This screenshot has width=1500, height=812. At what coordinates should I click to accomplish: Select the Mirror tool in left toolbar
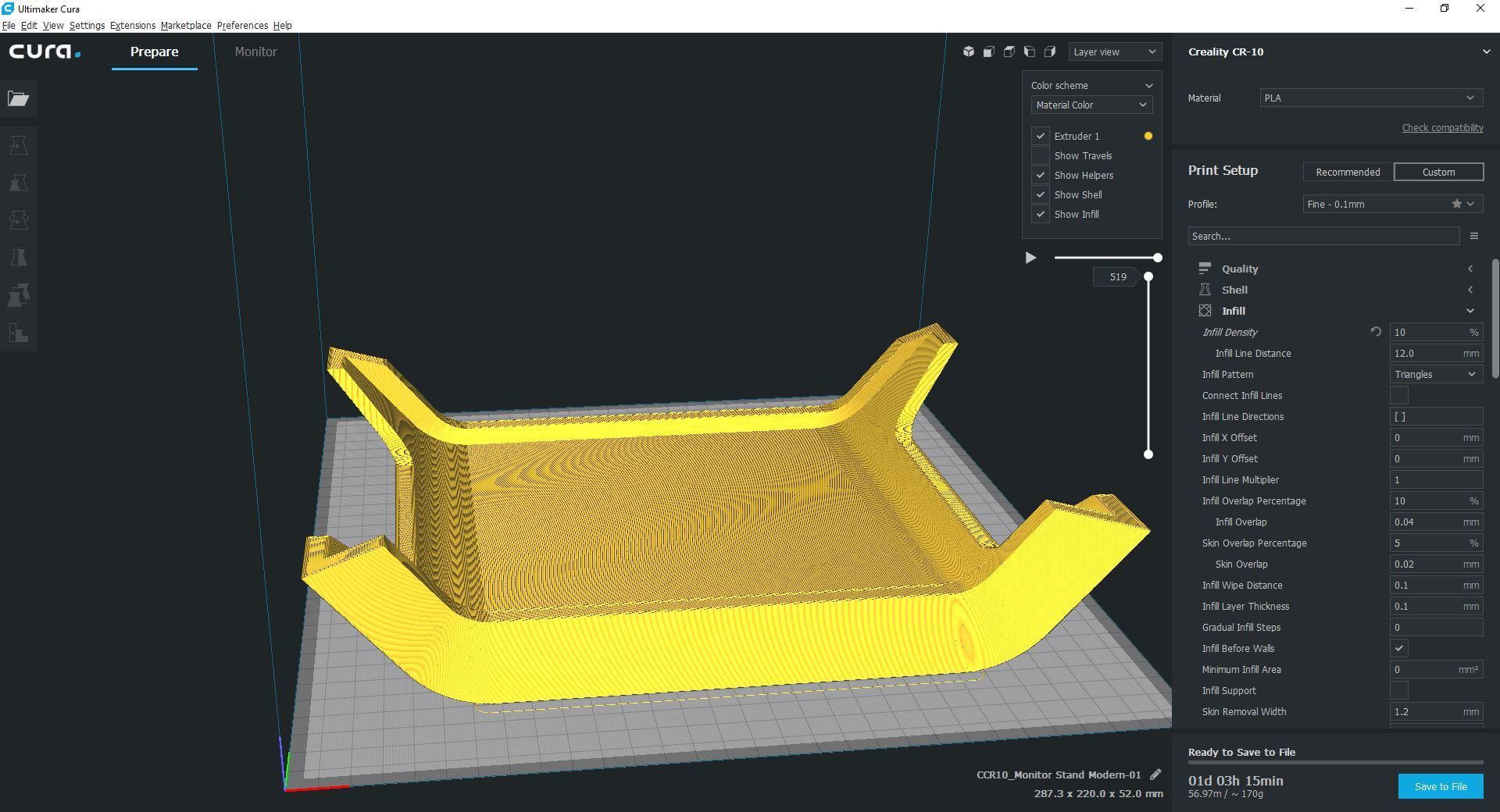point(19,258)
